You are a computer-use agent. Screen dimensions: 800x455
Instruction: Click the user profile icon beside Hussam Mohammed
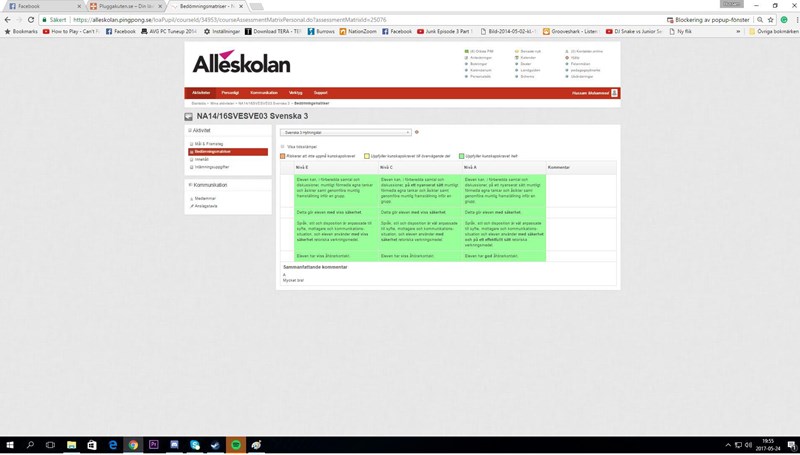coord(614,93)
